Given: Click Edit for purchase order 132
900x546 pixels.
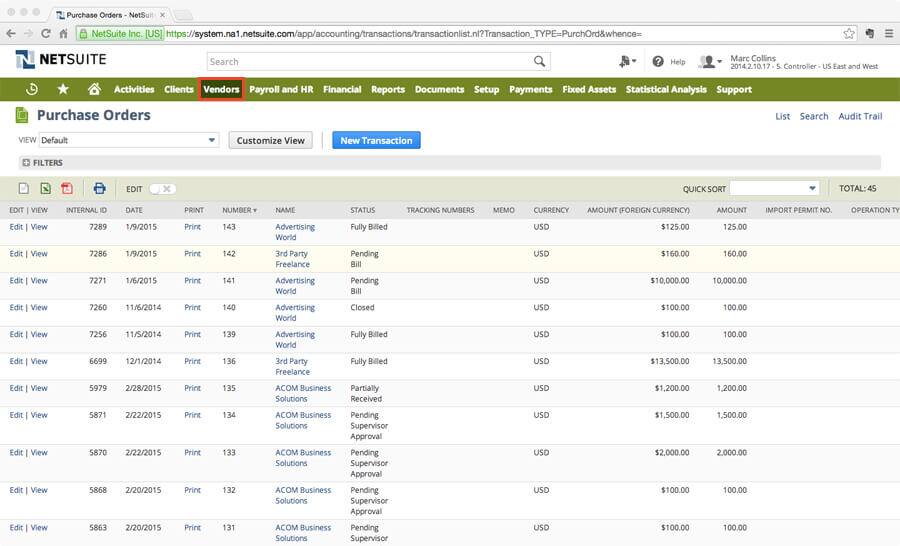Looking at the screenshot, I should click(16, 490).
